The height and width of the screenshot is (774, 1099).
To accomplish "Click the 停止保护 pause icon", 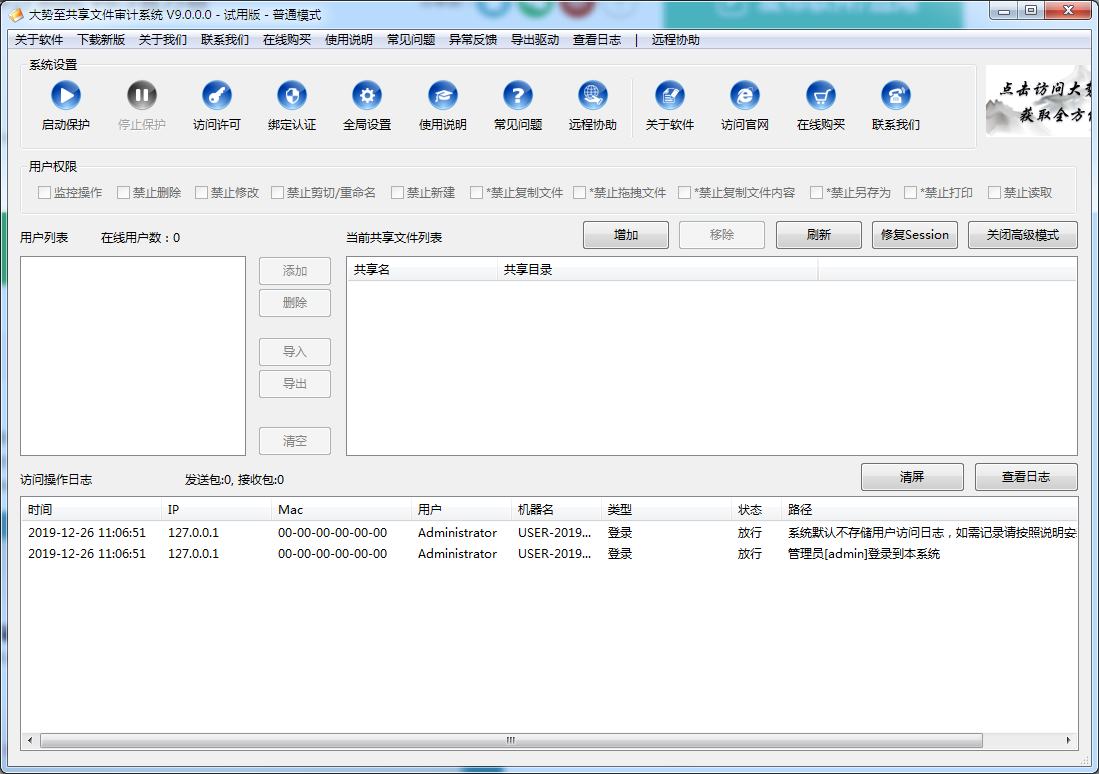I will pyautogui.click(x=142, y=95).
